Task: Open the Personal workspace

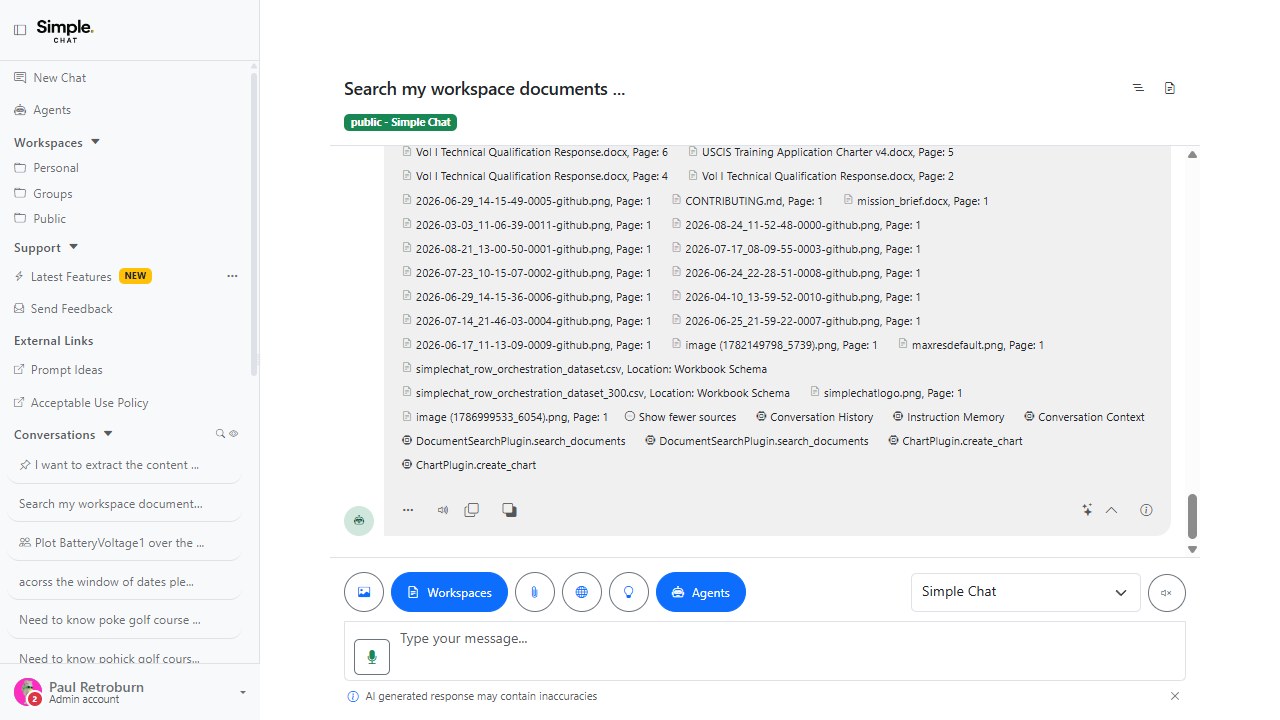Action: (x=47, y=168)
